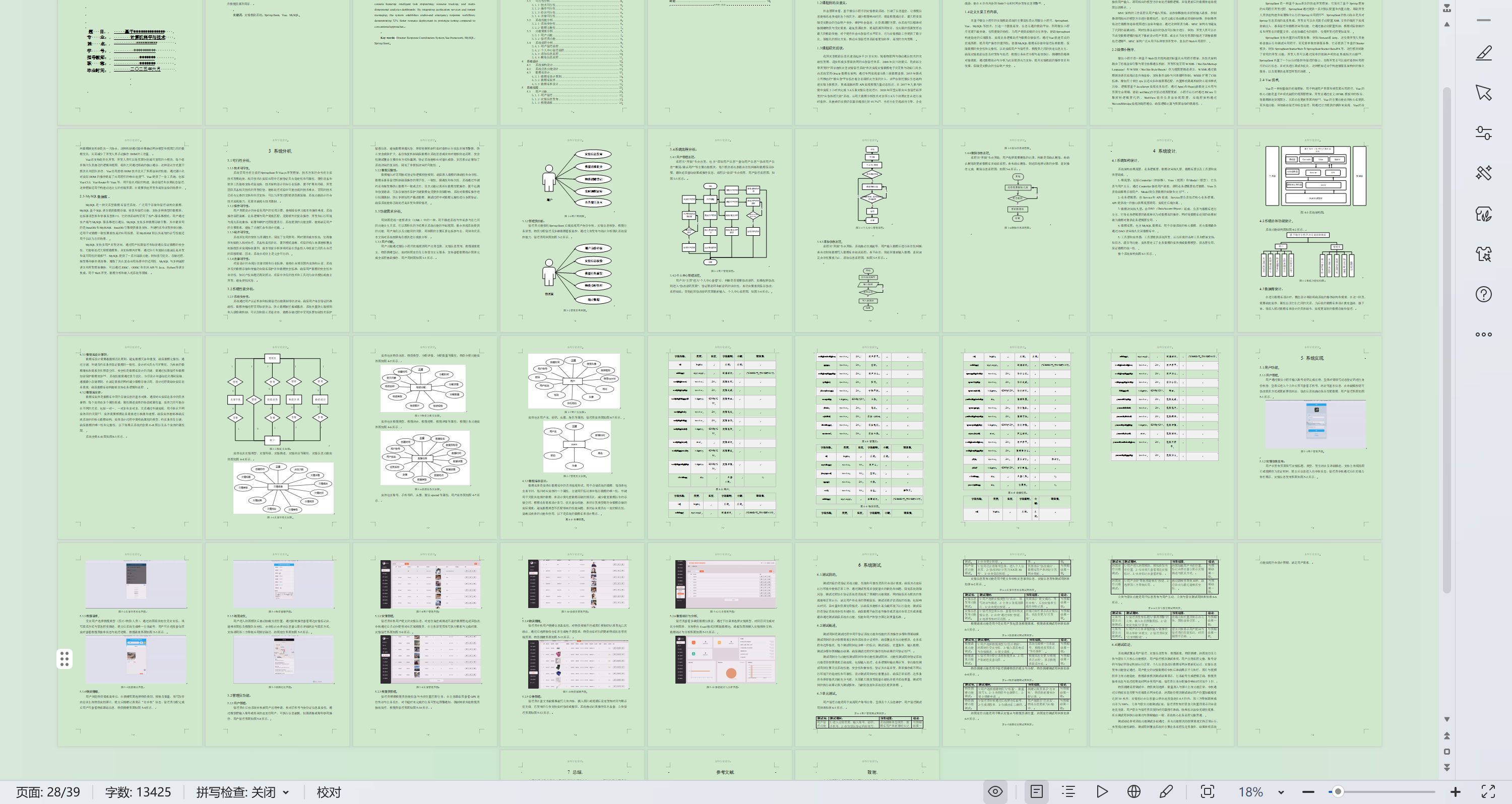Jump to previous page with double up arrows
Image resolution: width=1512 pixels, height=804 pixels.
coord(1447,736)
